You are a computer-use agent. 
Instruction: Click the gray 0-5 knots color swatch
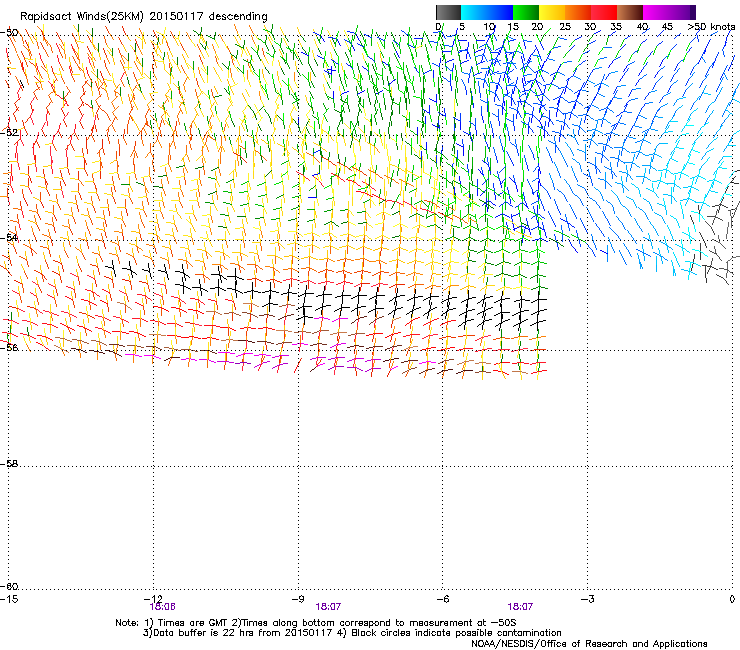[x=448, y=12]
